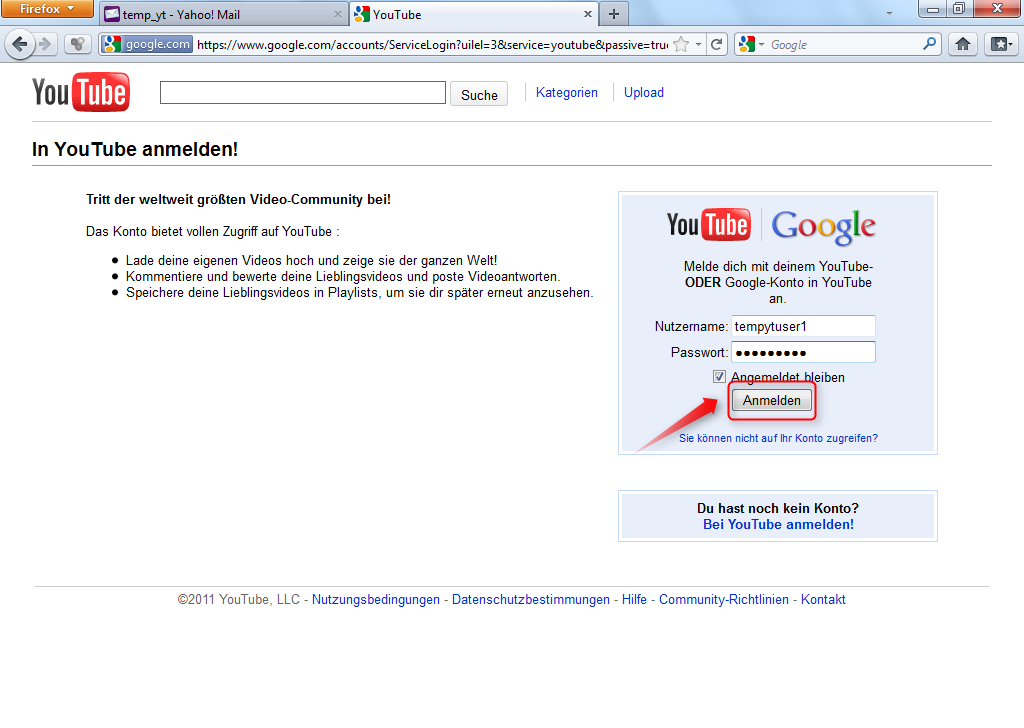Open the Bookmarks panel icon
This screenshot has height=728, width=1024.
1001,44
